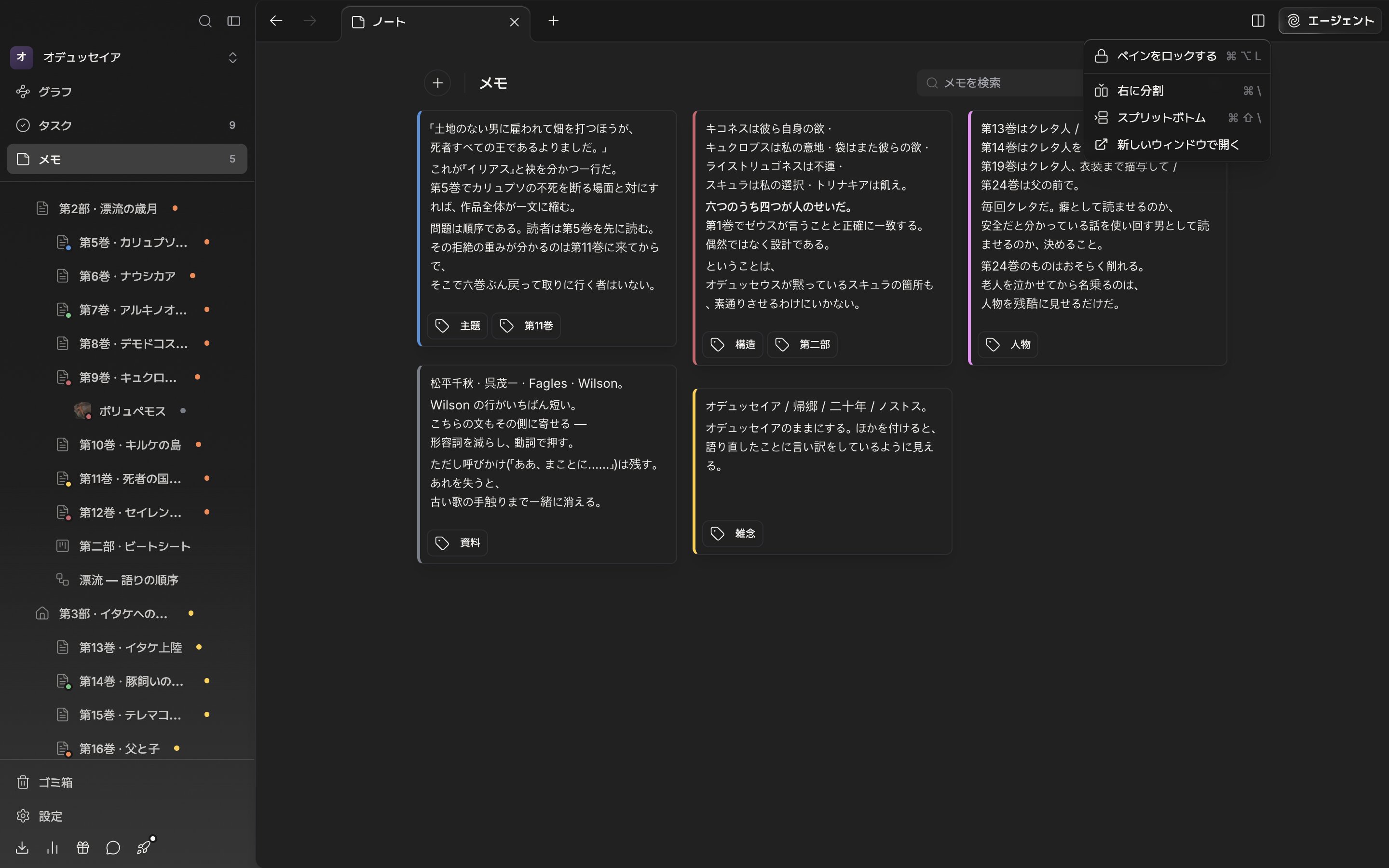1389x868 pixels.
Task: Close the ノート tab
Action: coord(514,22)
